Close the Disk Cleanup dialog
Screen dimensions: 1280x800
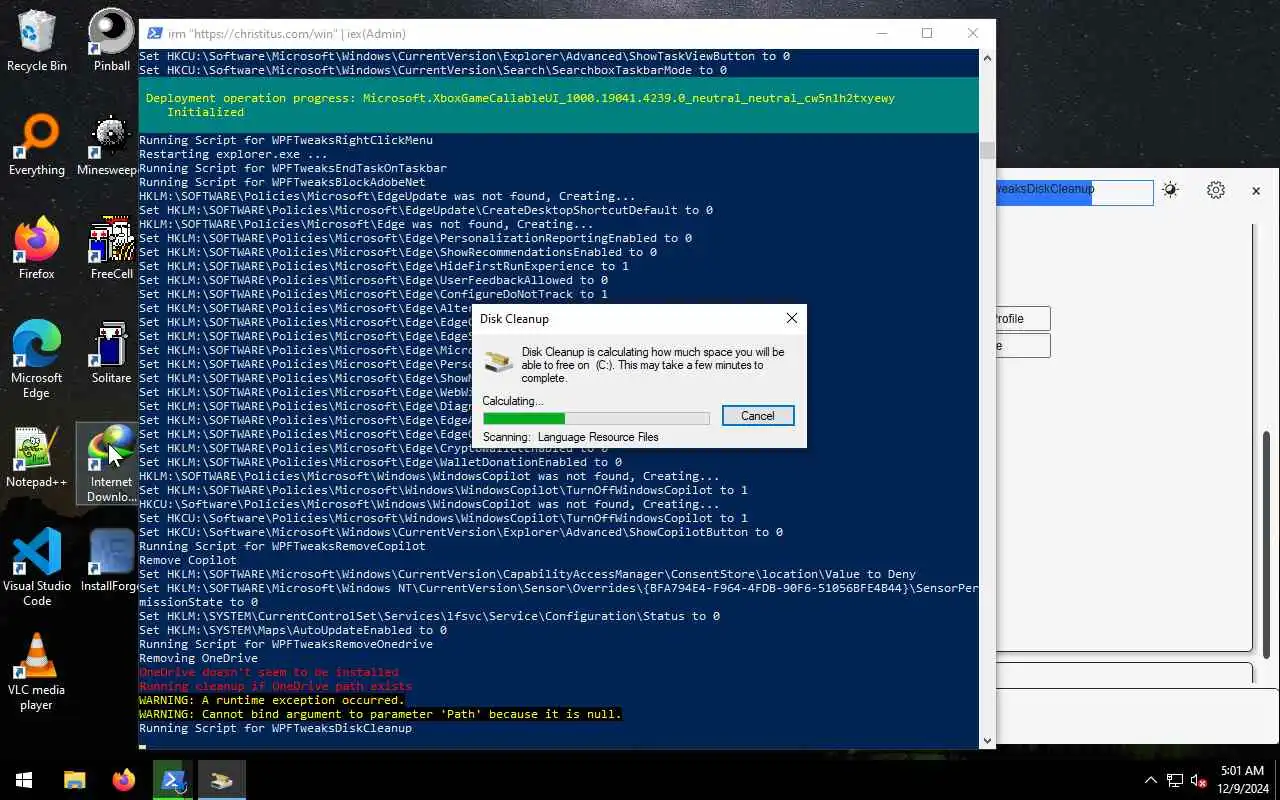click(792, 318)
